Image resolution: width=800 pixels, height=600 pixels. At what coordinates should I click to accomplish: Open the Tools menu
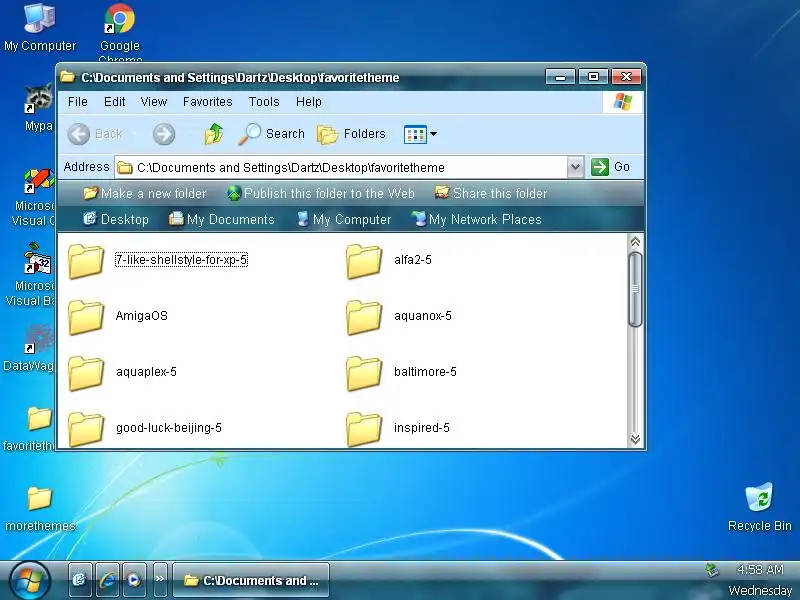coord(264,102)
